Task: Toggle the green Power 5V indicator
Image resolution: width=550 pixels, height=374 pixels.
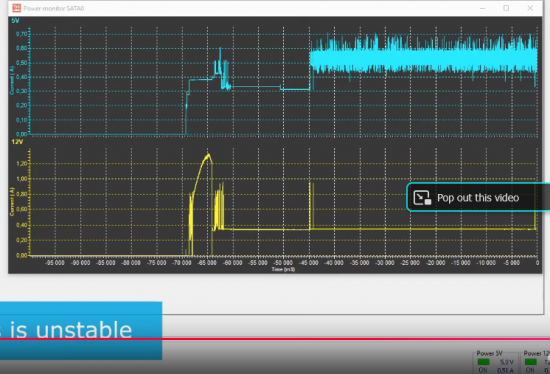Action: coord(483,362)
